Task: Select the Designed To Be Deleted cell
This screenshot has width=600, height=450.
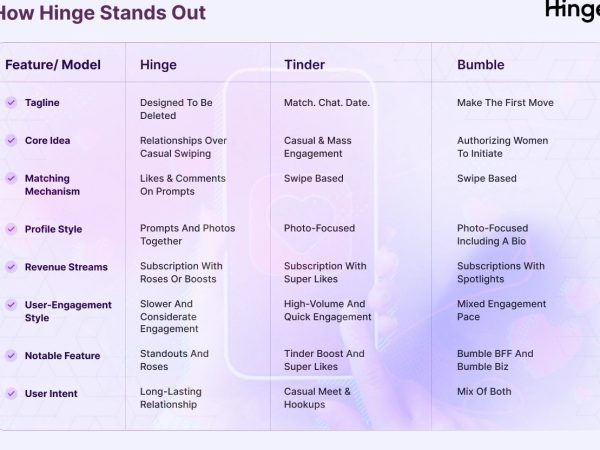Action: [x=176, y=109]
